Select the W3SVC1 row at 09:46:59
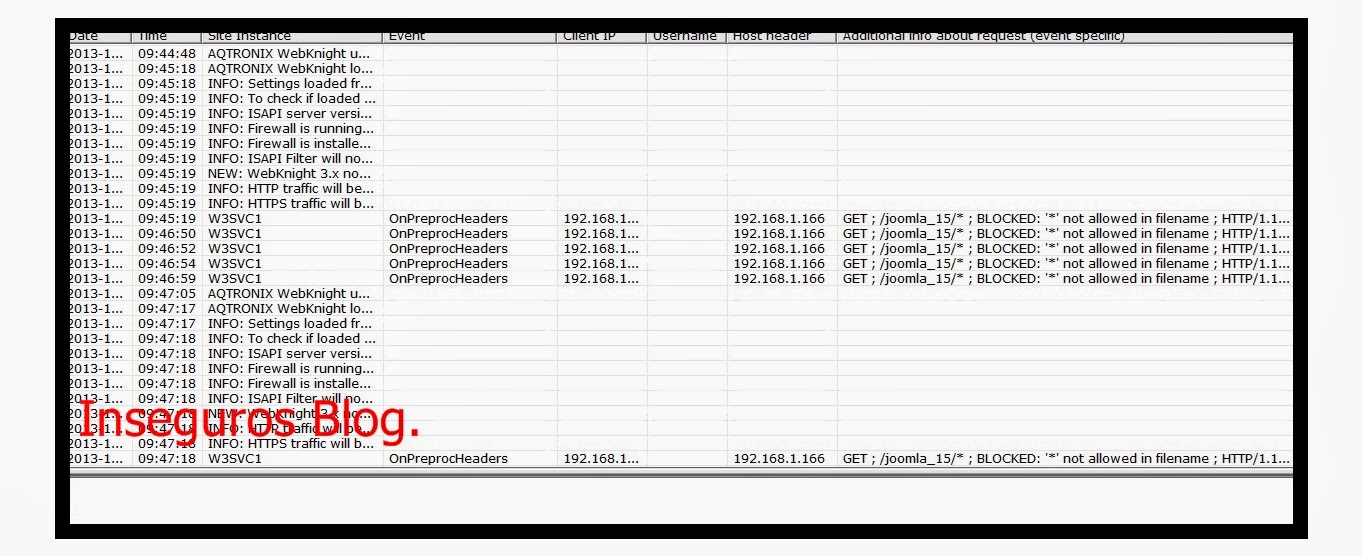Image resolution: width=1362 pixels, height=556 pixels. (x=234, y=279)
